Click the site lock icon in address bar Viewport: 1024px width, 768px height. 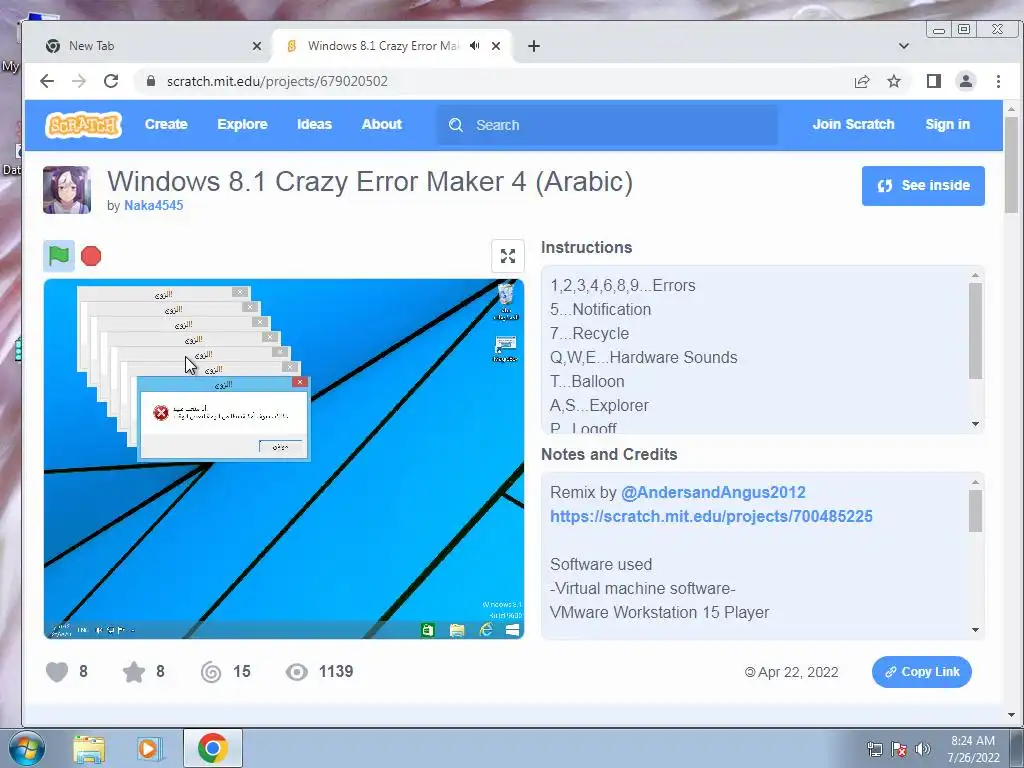tap(151, 81)
